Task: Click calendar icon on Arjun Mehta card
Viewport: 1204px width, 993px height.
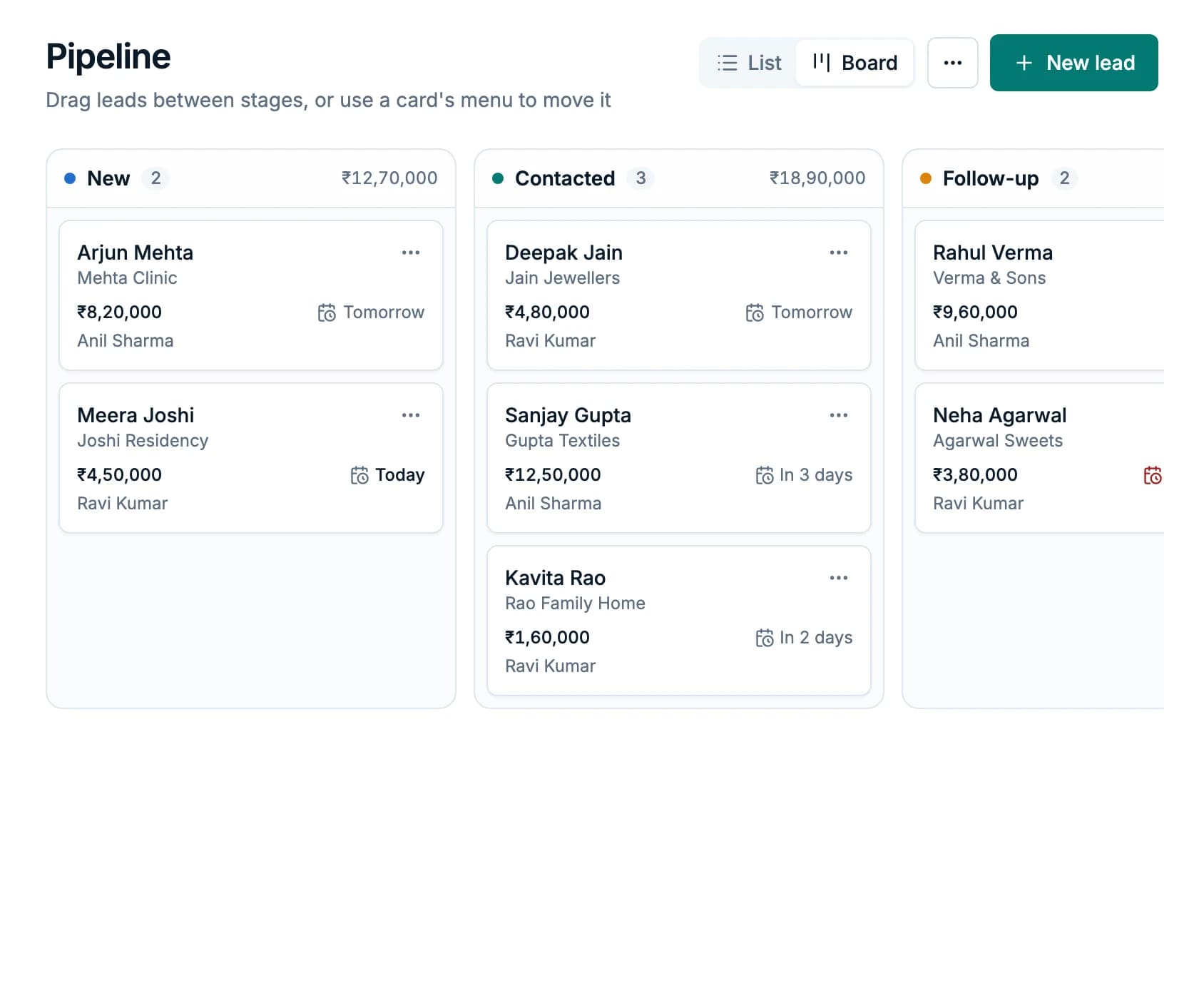Action: coord(327,312)
